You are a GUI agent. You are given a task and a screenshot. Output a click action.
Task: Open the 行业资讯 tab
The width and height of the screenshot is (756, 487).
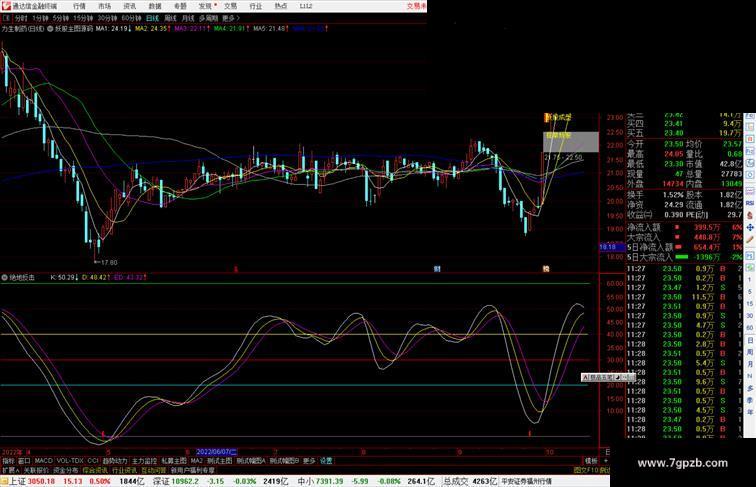pyautogui.click(x=124, y=470)
